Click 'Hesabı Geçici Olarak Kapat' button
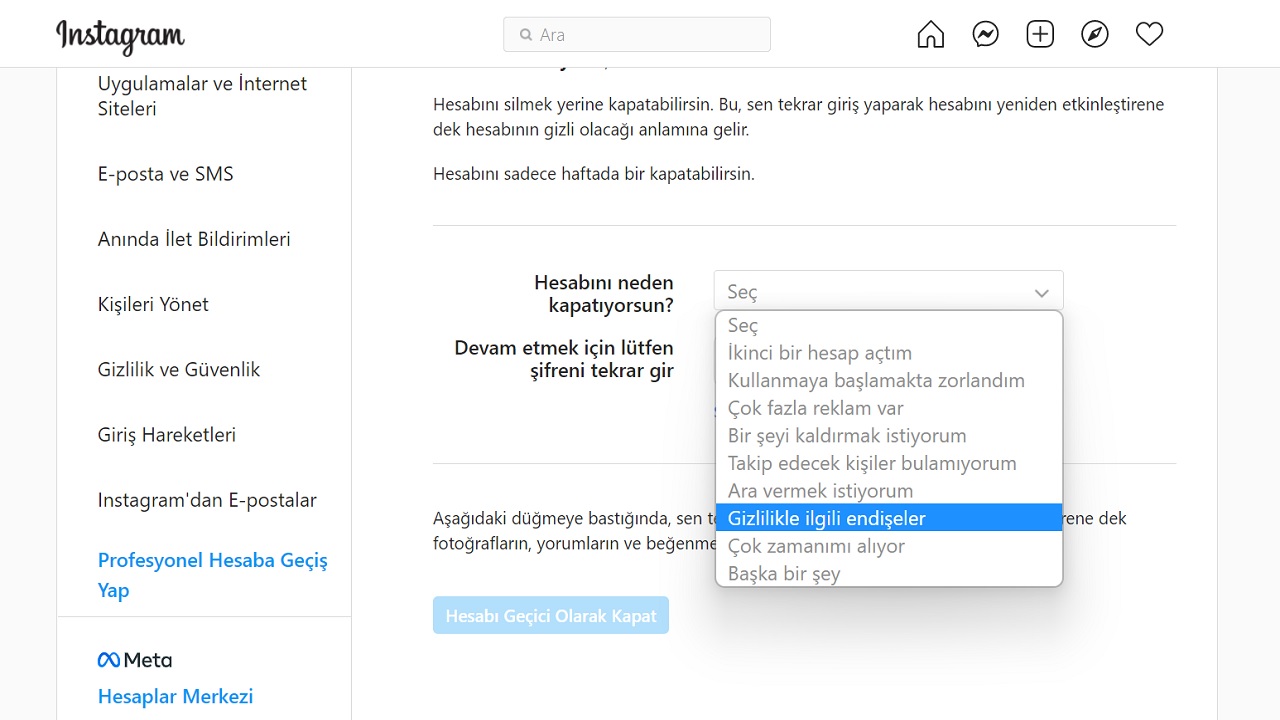Image resolution: width=1280 pixels, height=720 pixels. point(551,616)
